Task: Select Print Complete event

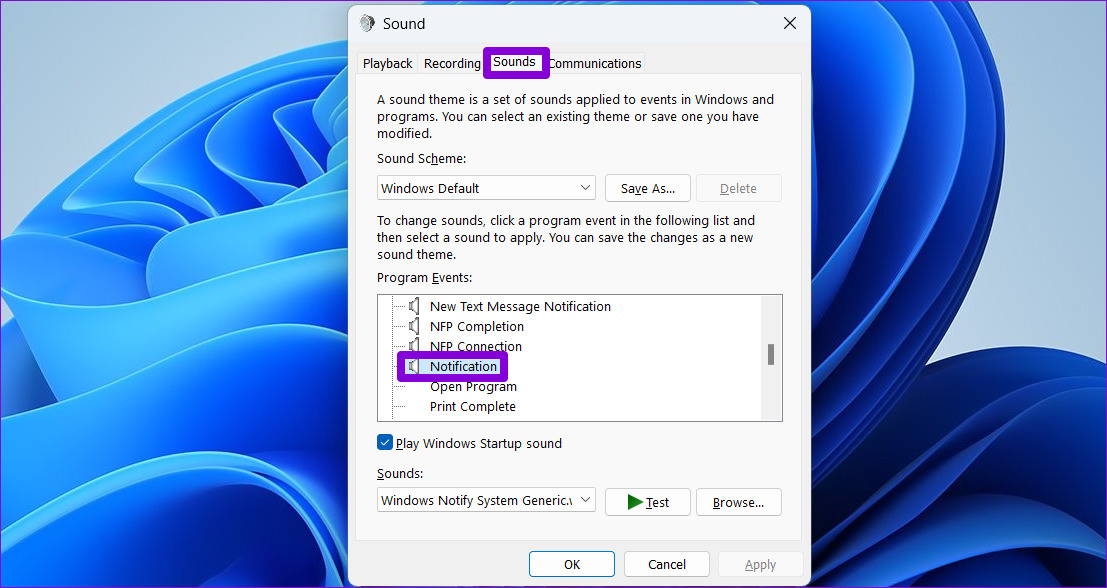Action: tap(472, 406)
